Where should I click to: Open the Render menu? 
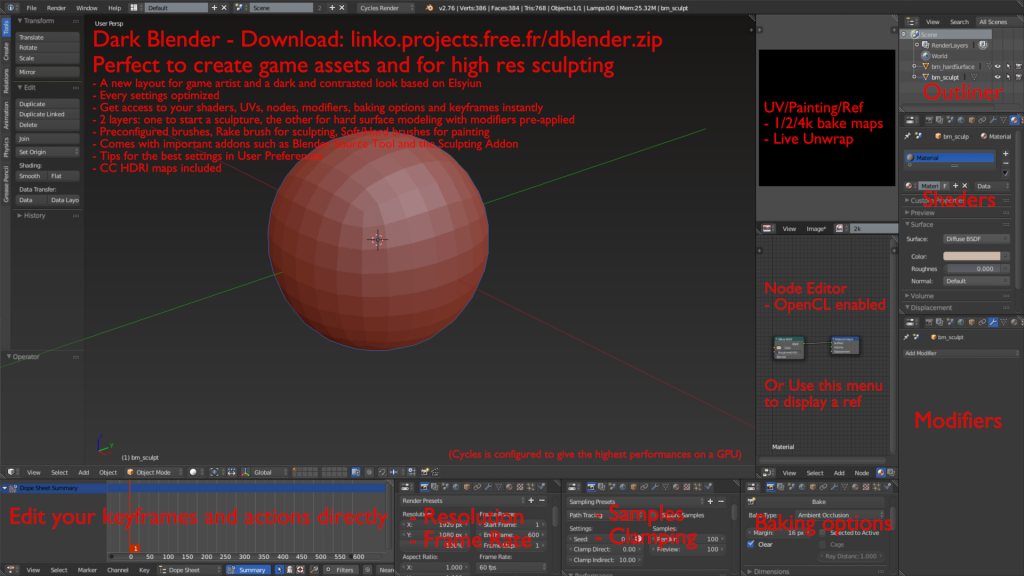pyautogui.click(x=56, y=8)
